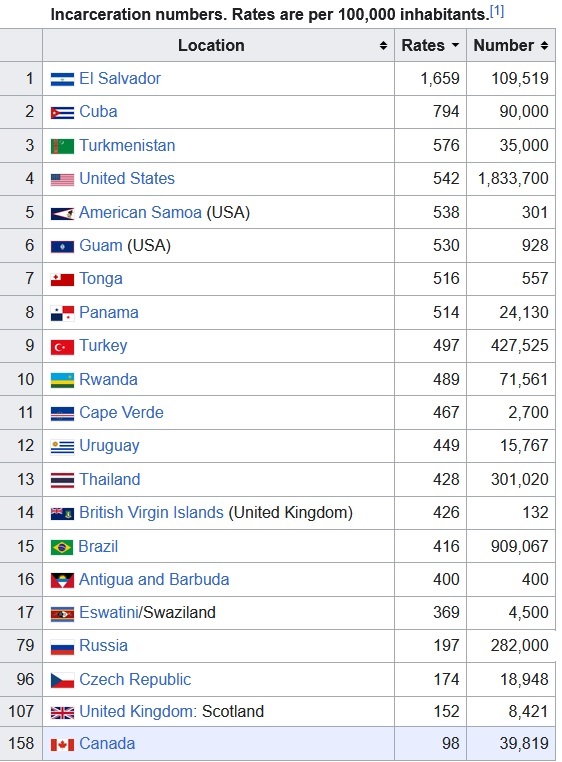
Task: Click the Cuba flag icon
Action: coord(62,113)
